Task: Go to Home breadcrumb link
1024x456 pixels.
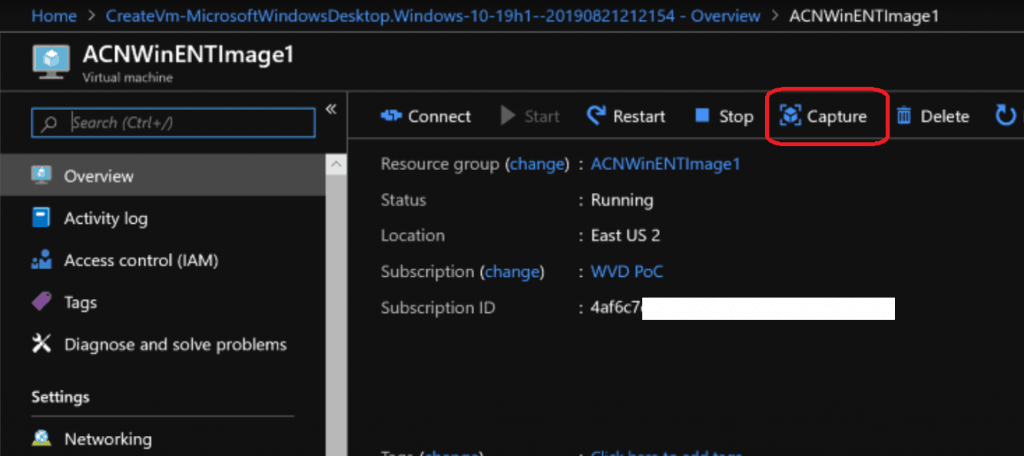Action: [x=53, y=15]
